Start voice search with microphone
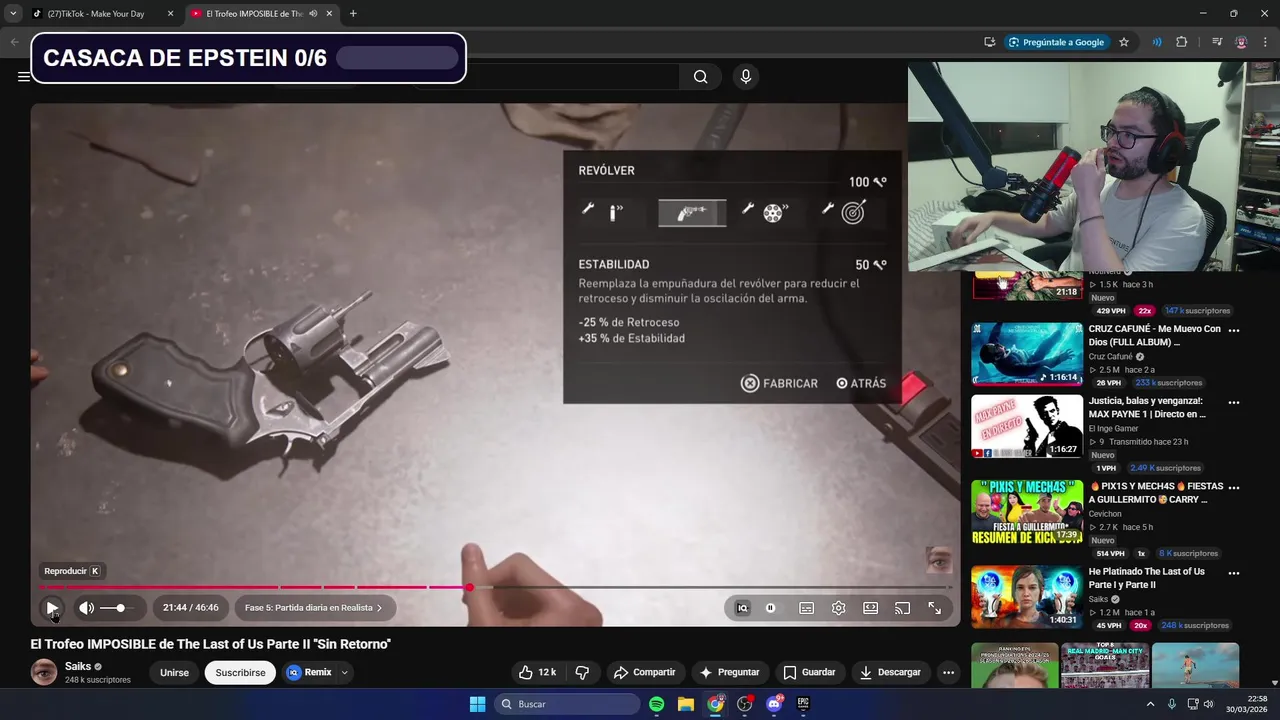 click(745, 77)
